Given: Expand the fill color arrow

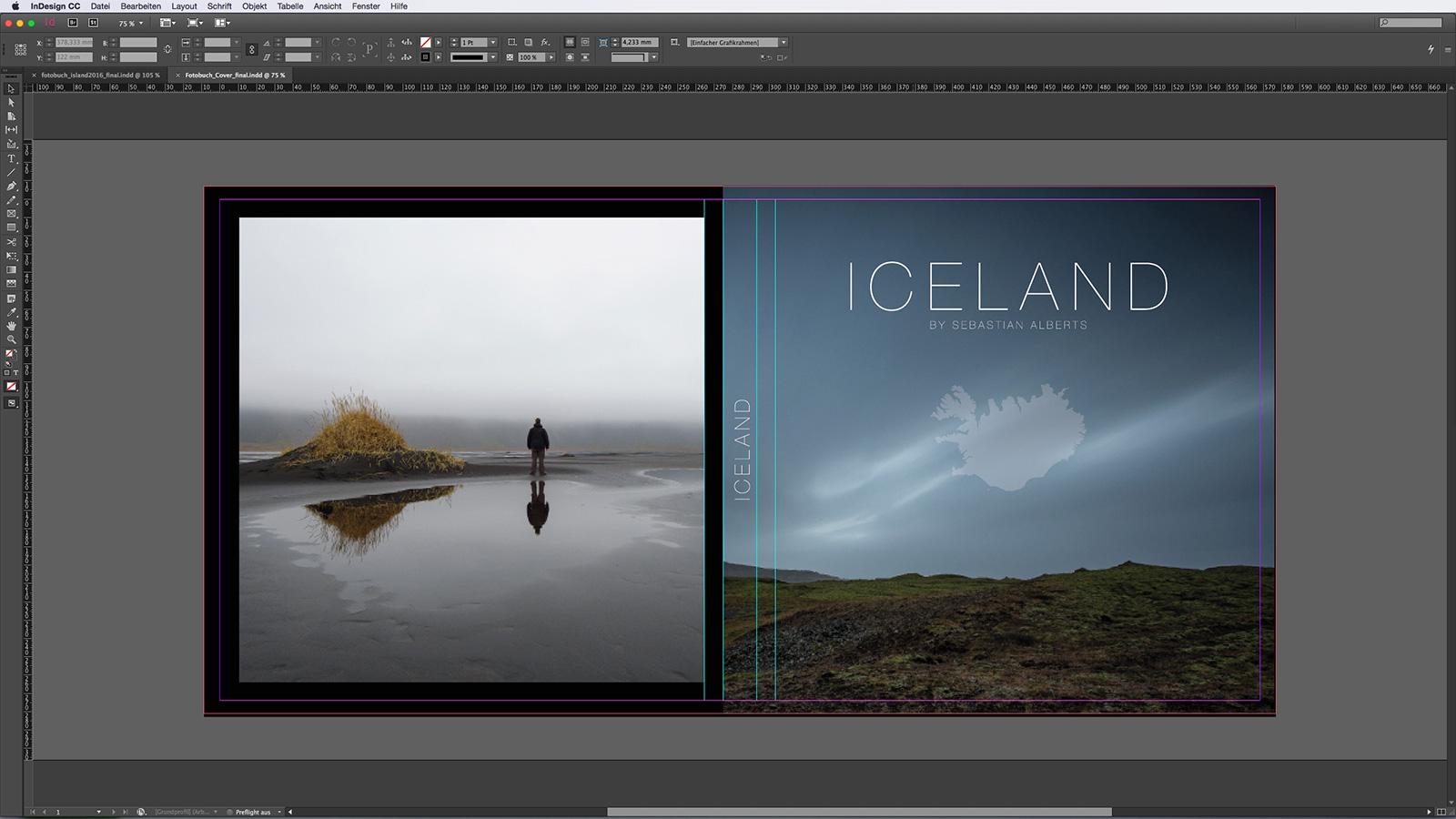Looking at the screenshot, I should 439,42.
